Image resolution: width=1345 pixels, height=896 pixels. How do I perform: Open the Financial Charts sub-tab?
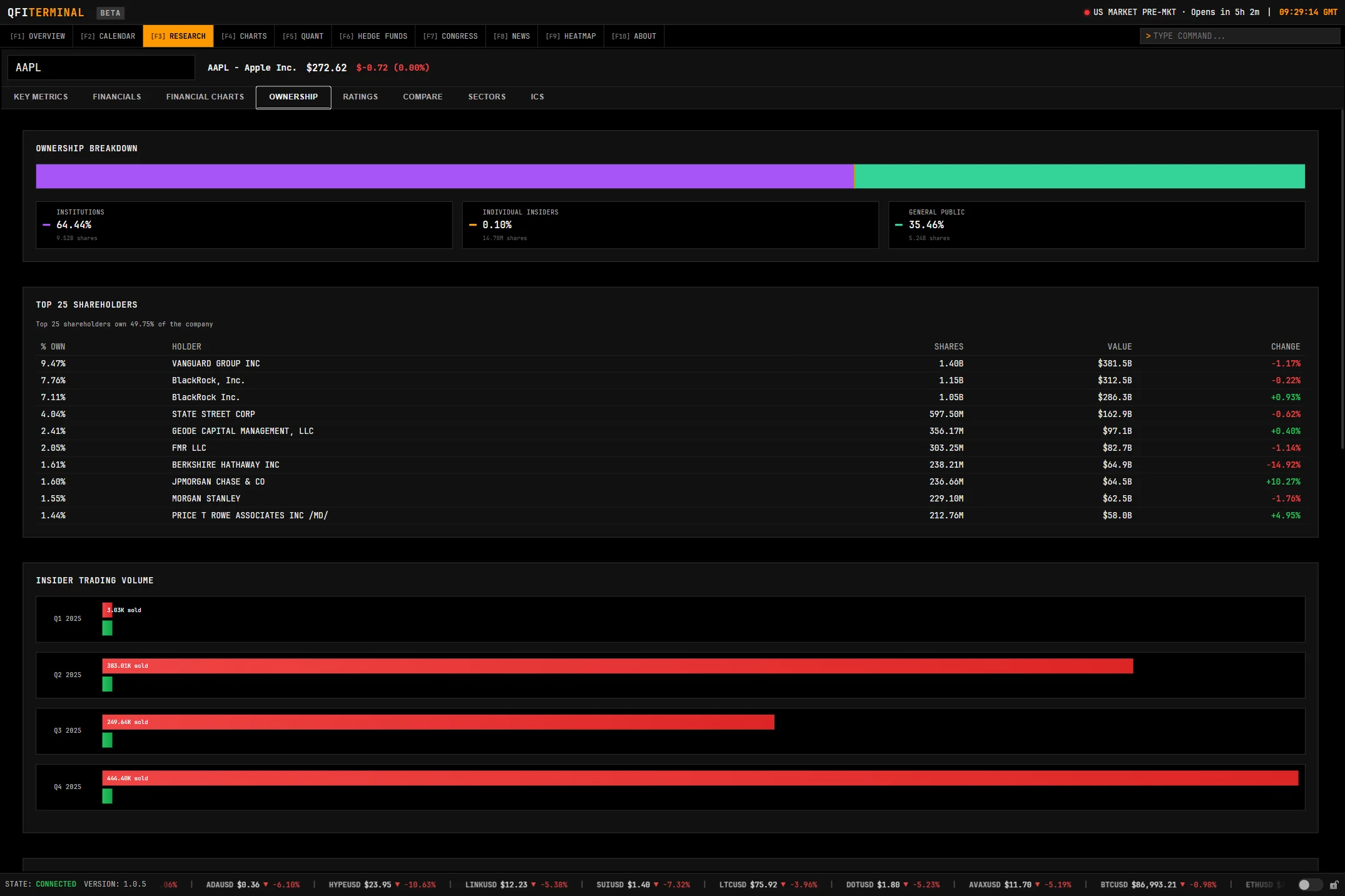click(205, 97)
